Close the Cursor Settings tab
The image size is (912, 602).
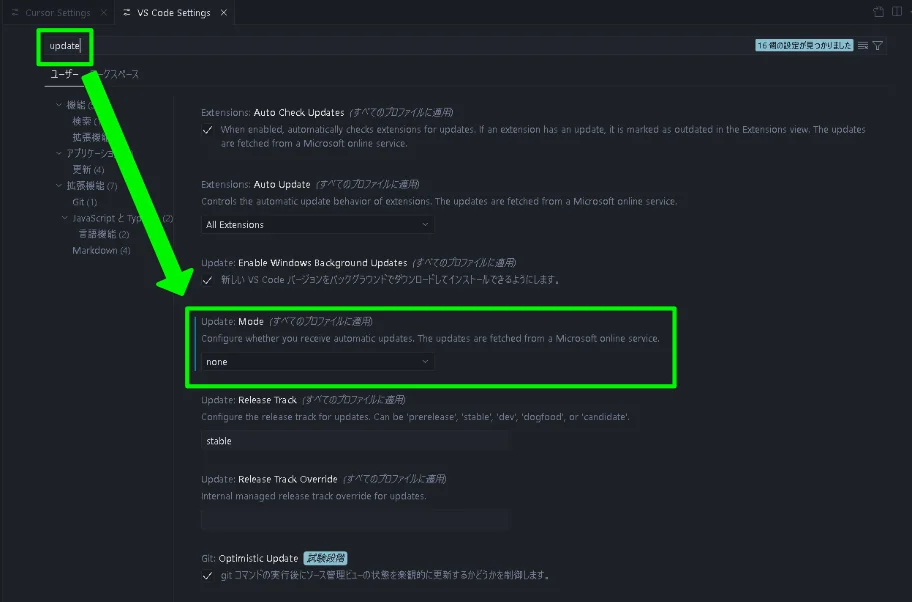click(104, 13)
